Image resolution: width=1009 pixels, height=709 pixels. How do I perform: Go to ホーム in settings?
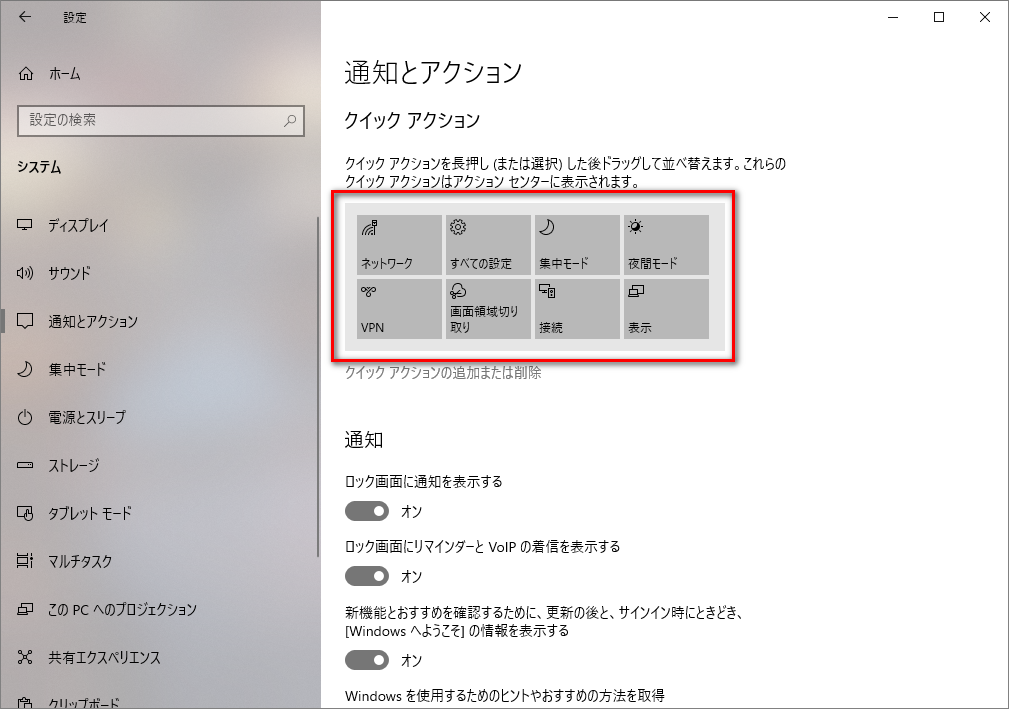click(64, 74)
